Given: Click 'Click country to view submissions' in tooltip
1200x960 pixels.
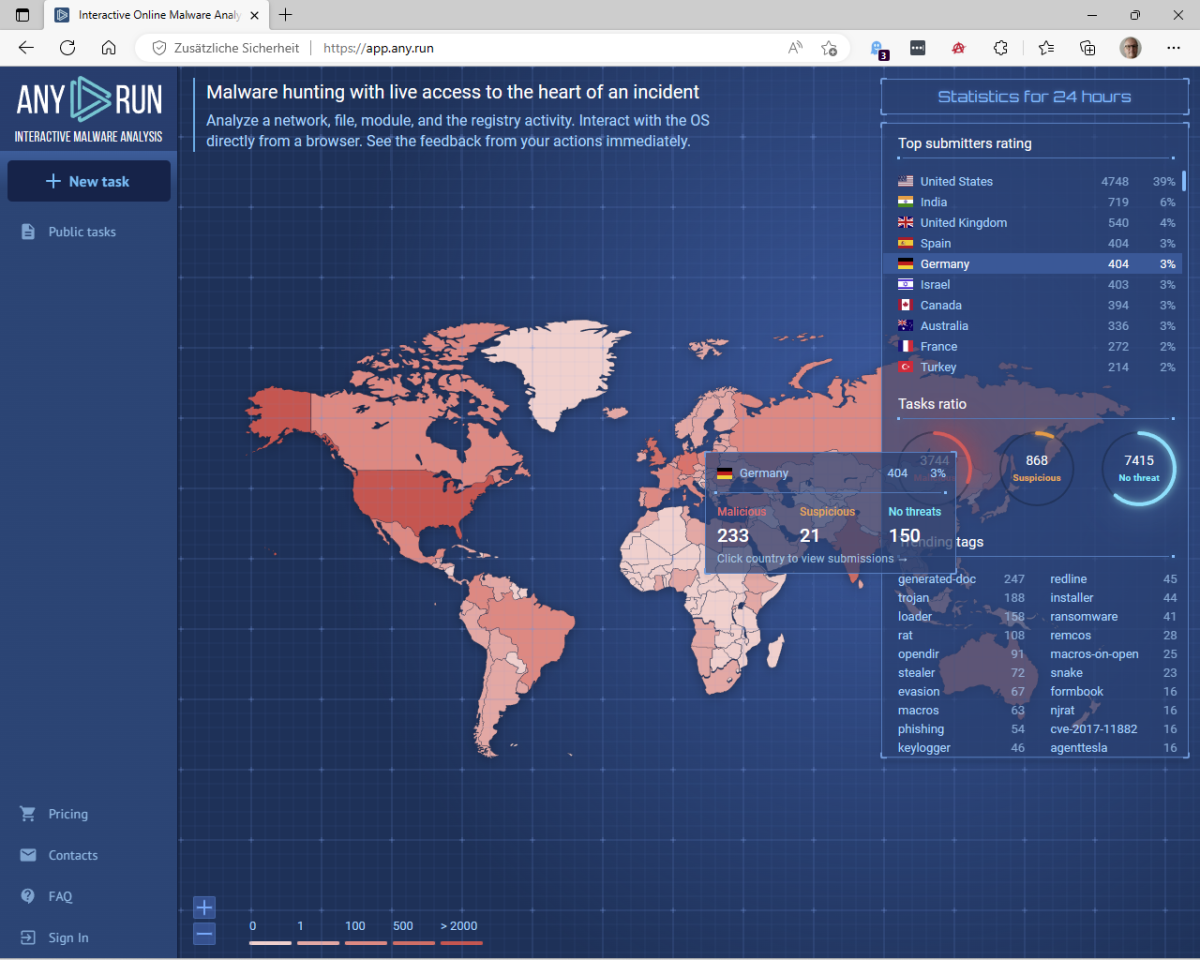Looking at the screenshot, I should (812, 559).
